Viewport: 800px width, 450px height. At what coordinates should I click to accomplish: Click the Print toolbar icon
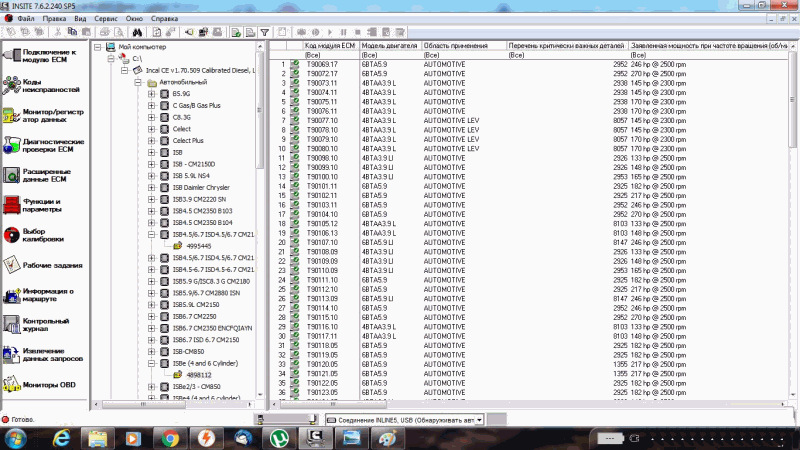tap(105, 32)
